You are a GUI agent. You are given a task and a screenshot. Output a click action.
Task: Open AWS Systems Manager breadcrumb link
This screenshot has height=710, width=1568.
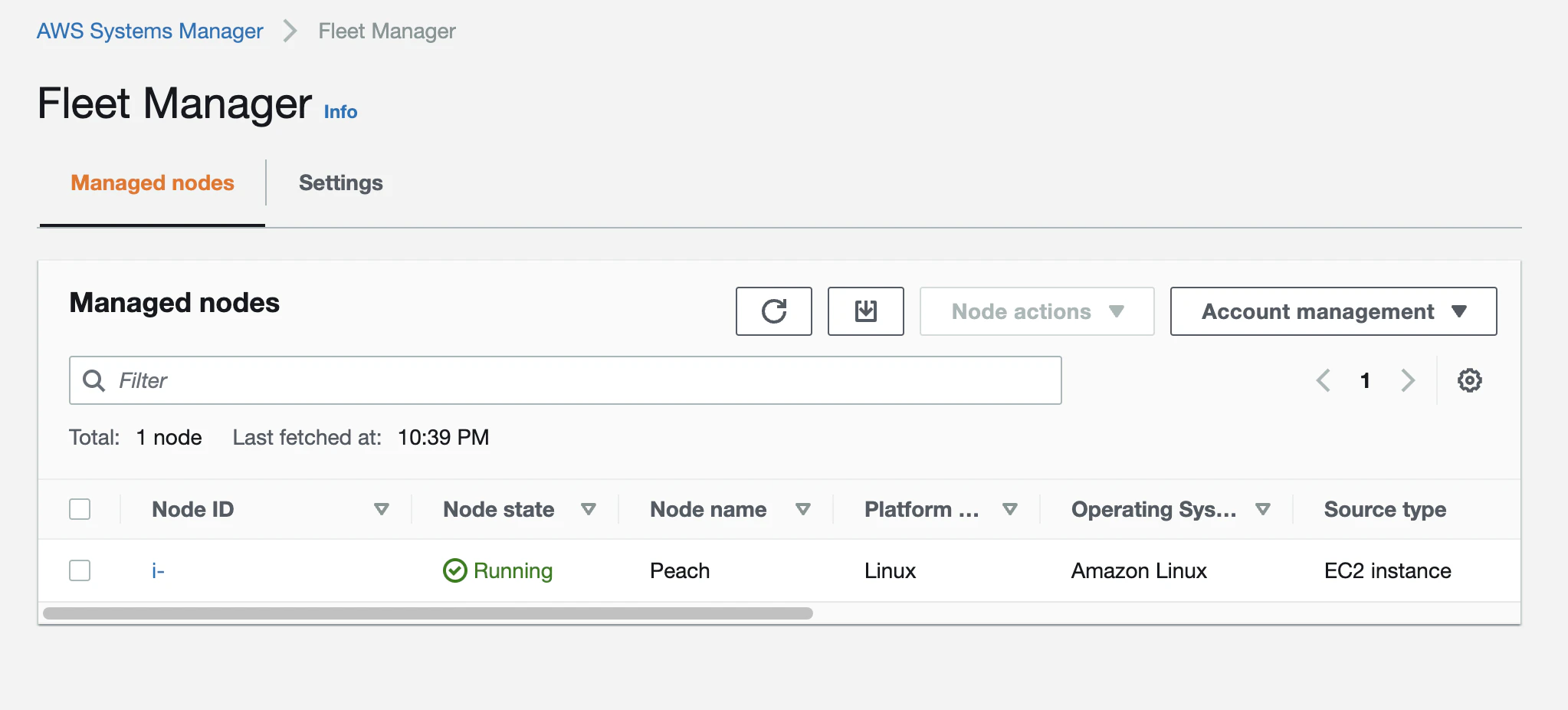150,31
